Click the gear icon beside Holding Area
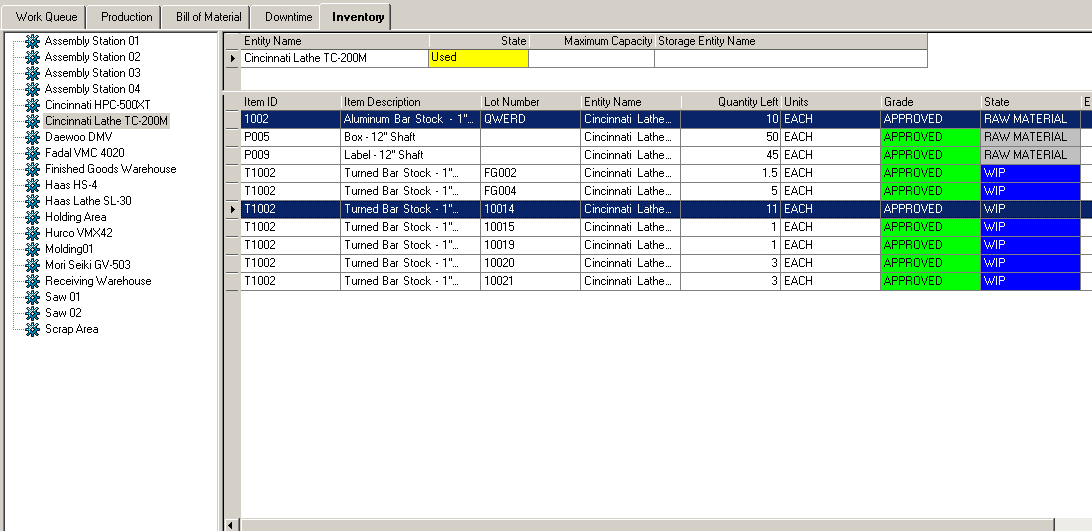 [x=32, y=217]
